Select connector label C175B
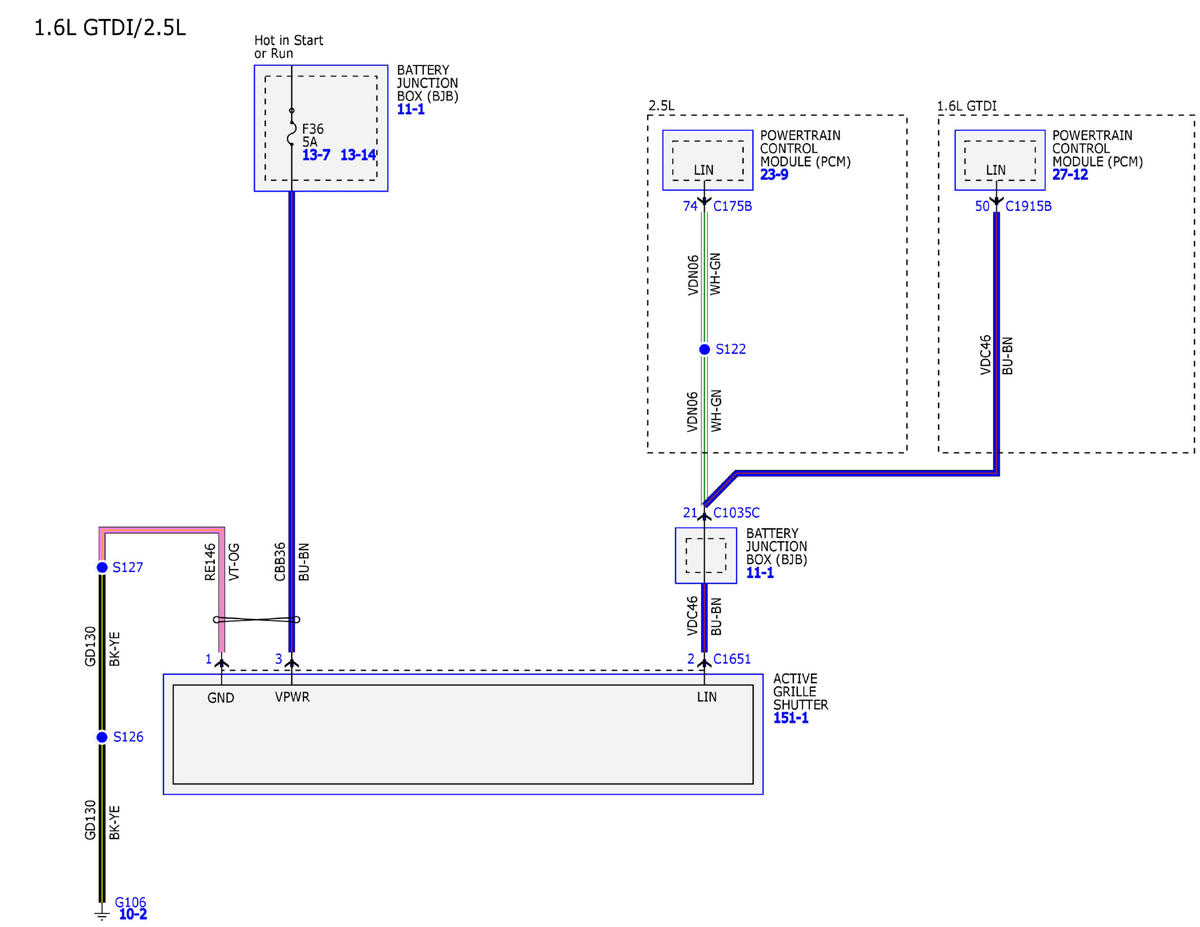Viewport: 1200px width, 927px height. pyautogui.click(x=733, y=206)
